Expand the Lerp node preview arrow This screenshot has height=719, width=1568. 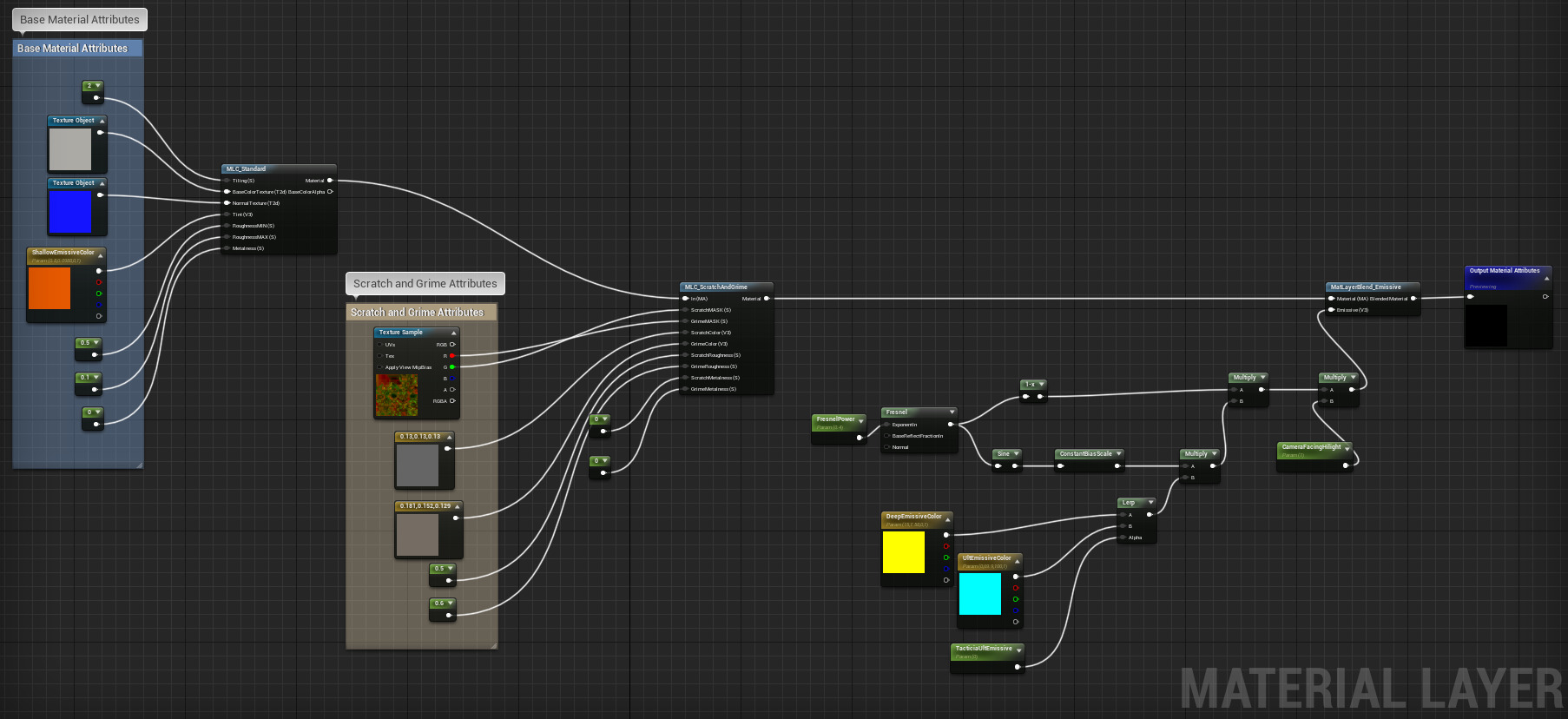click(1150, 503)
